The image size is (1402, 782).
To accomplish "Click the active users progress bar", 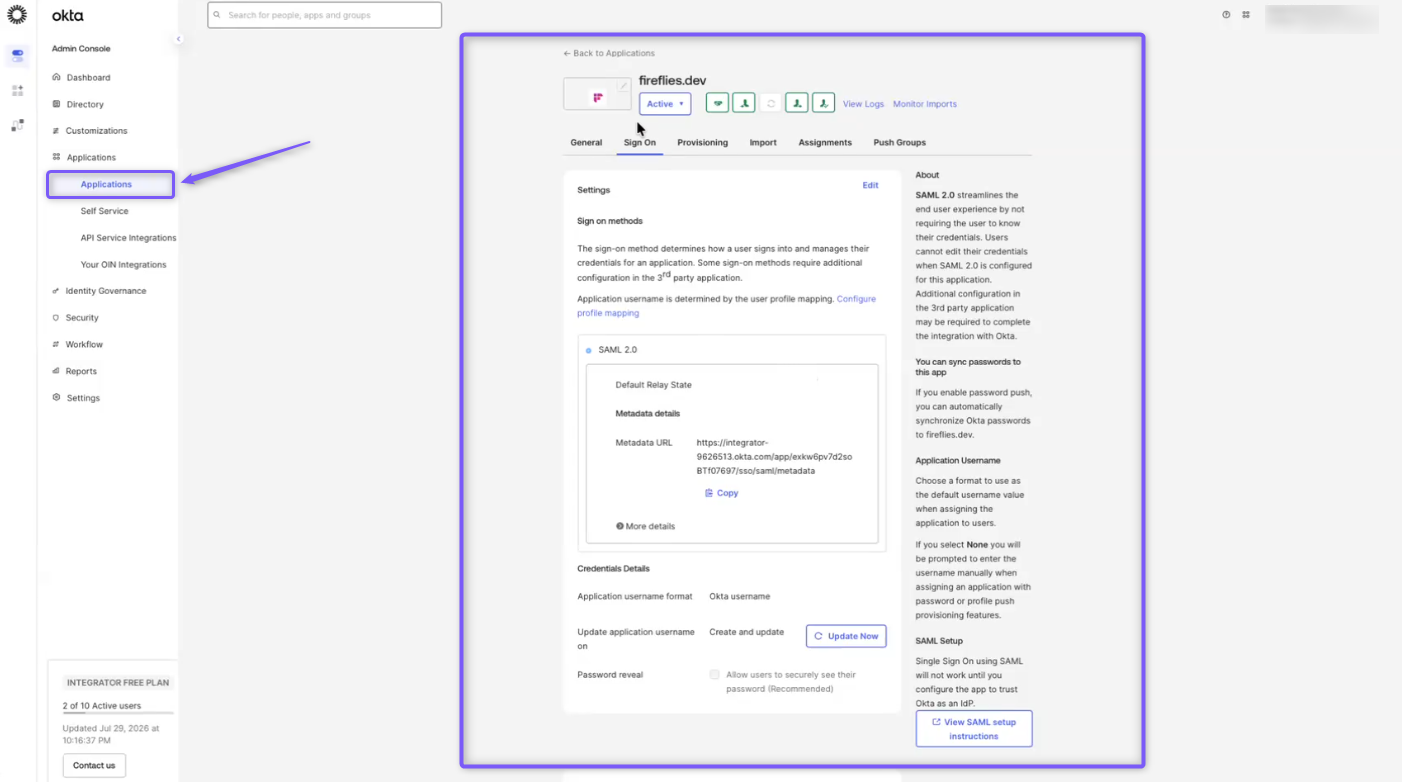I will 118,714.
